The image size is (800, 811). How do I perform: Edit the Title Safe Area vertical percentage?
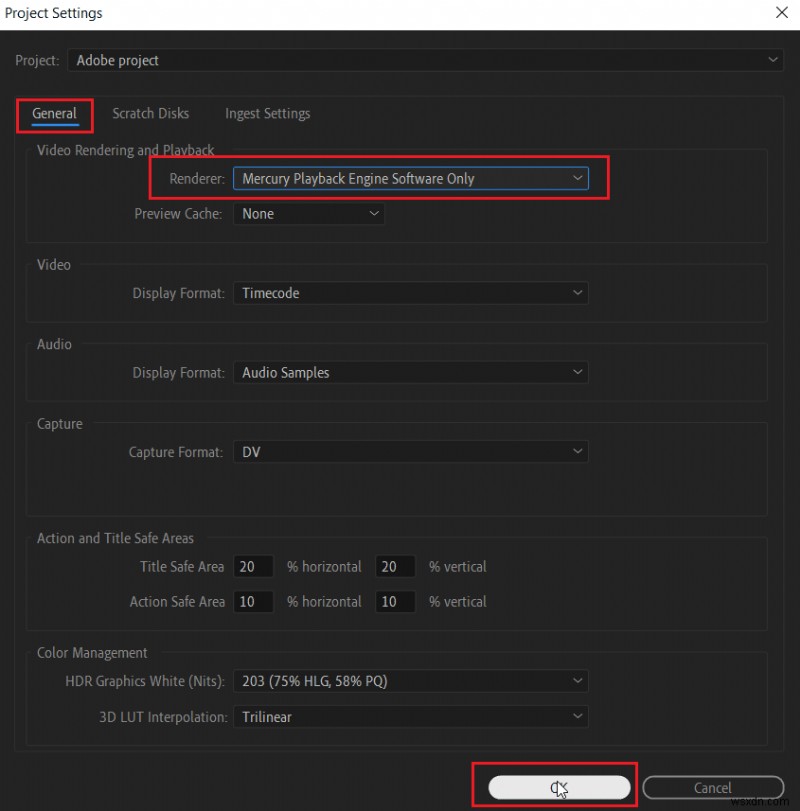395,566
